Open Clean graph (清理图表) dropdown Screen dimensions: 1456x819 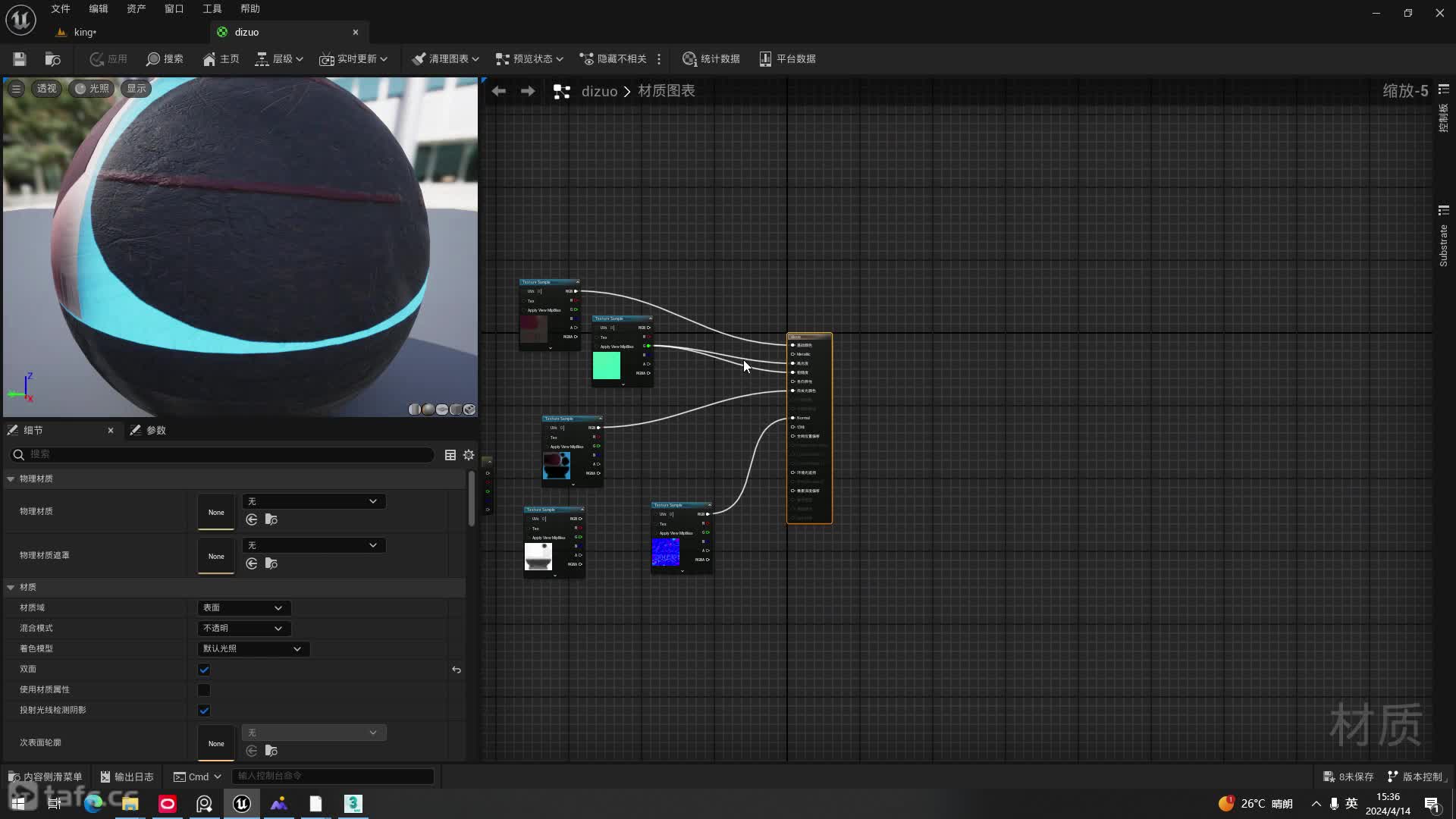click(445, 58)
